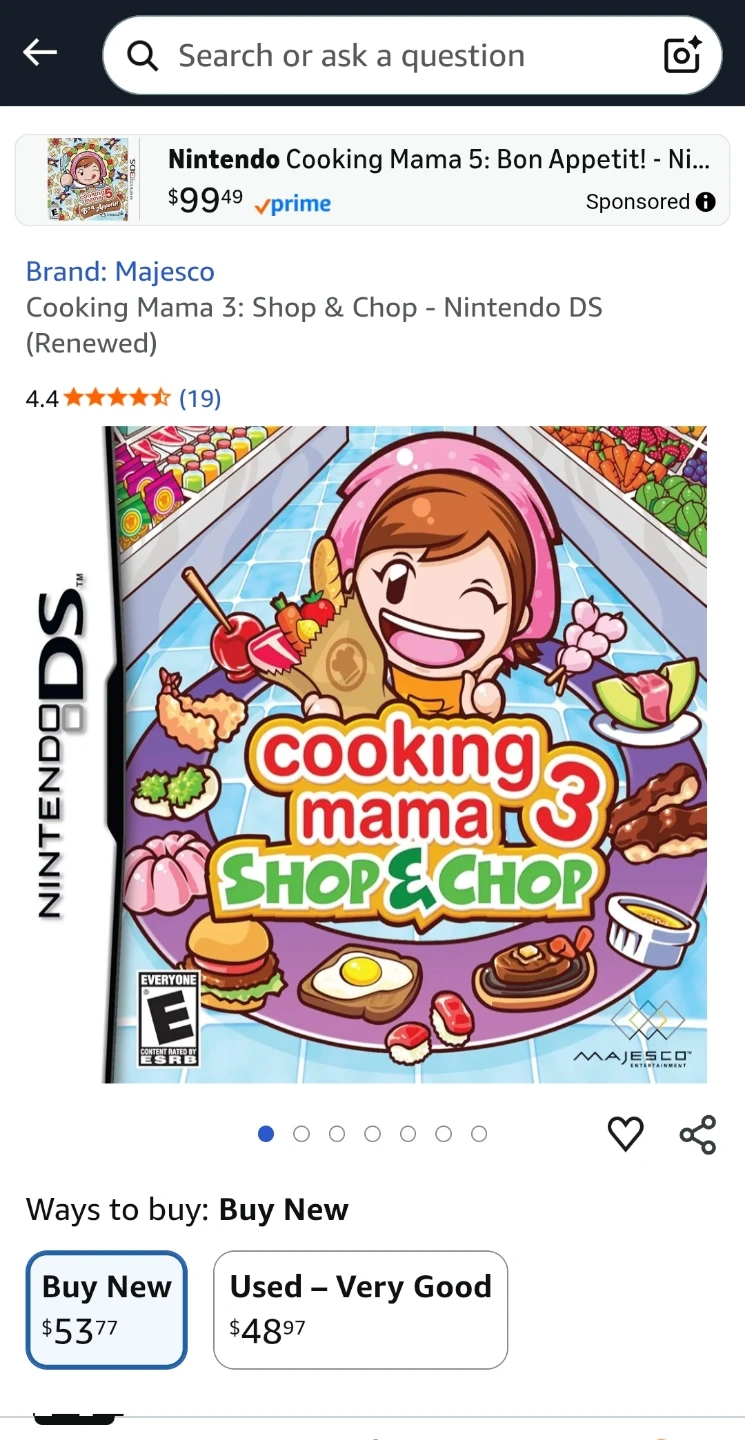Add item to wishlist heart icon
The height and width of the screenshot is (1440, 745).
tap(626, 1134)
